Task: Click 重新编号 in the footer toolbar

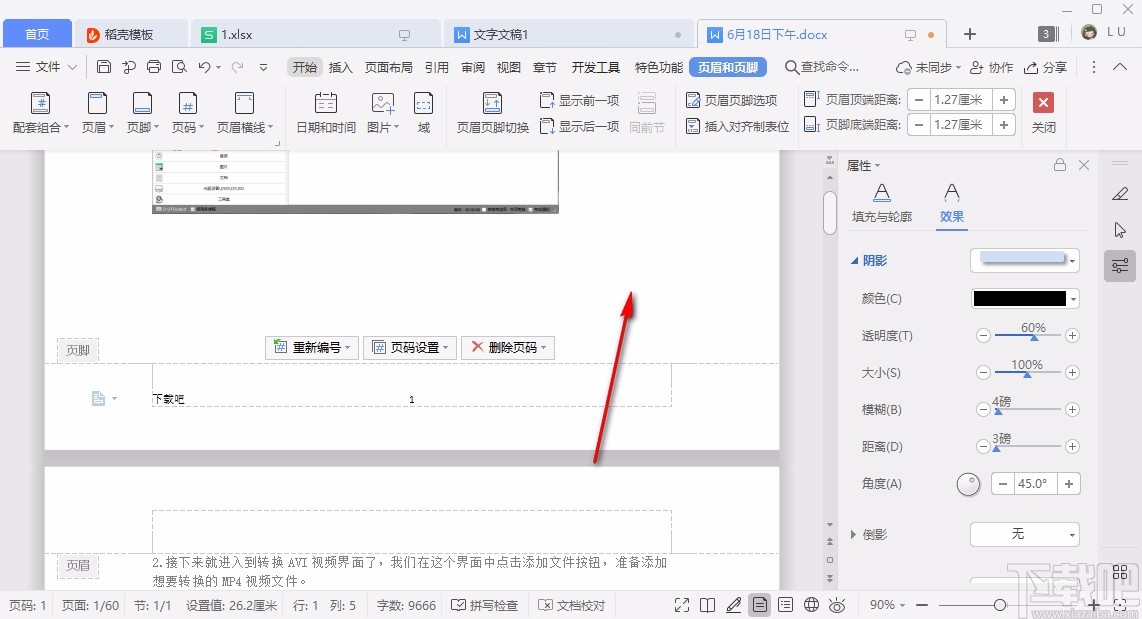Action: tap(311, 347)
